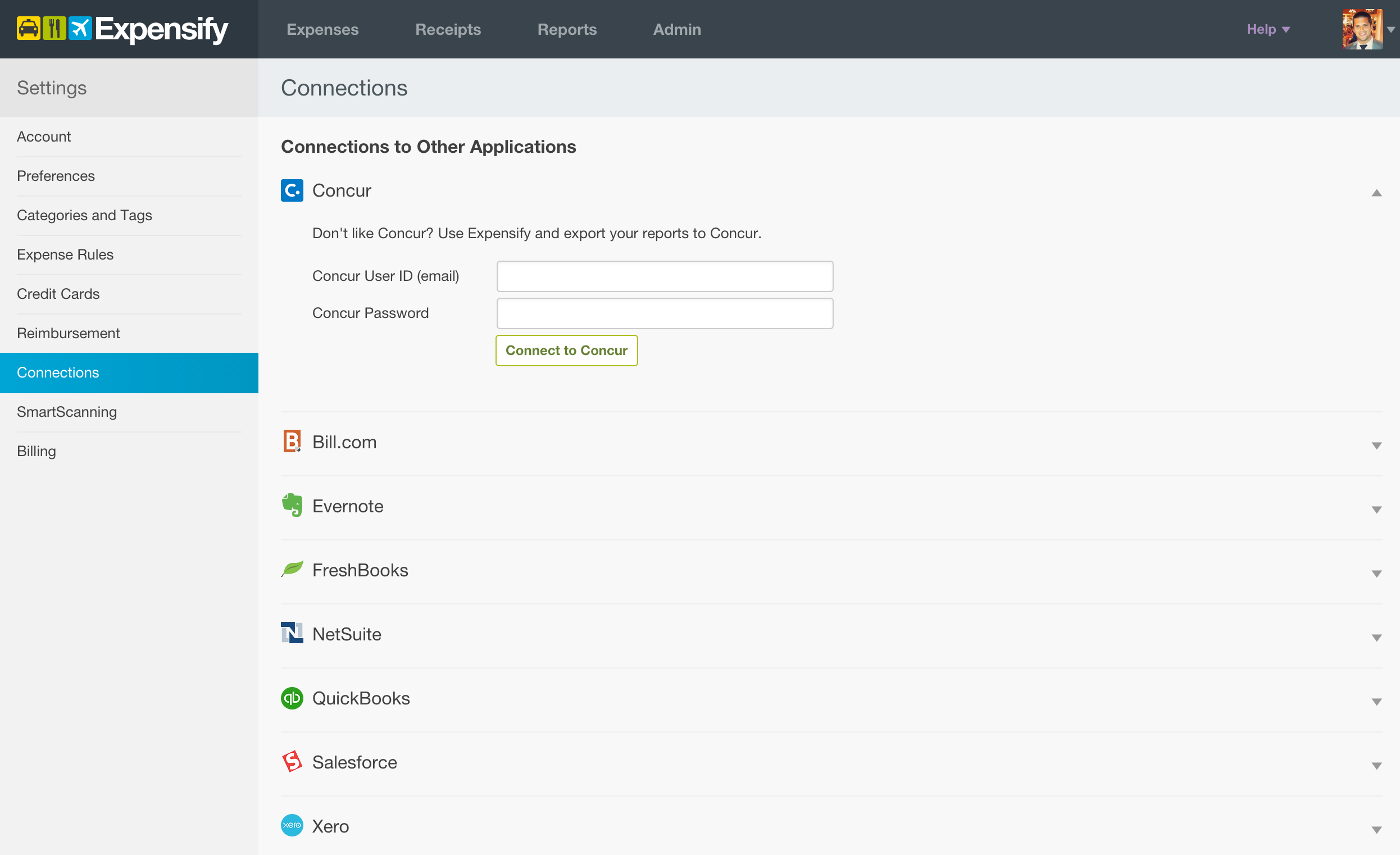The width and height of the screenshot is (1400, 855).
Task: Open the Admin menu
Action: (677, 29)
